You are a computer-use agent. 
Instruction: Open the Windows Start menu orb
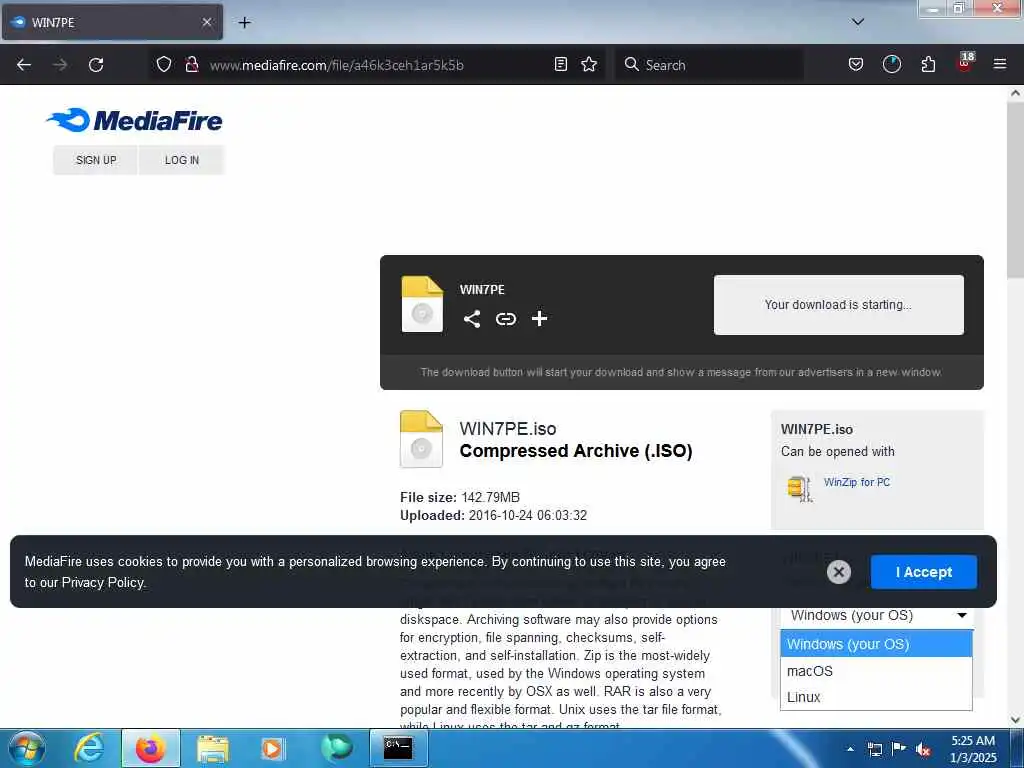(27, 748)
